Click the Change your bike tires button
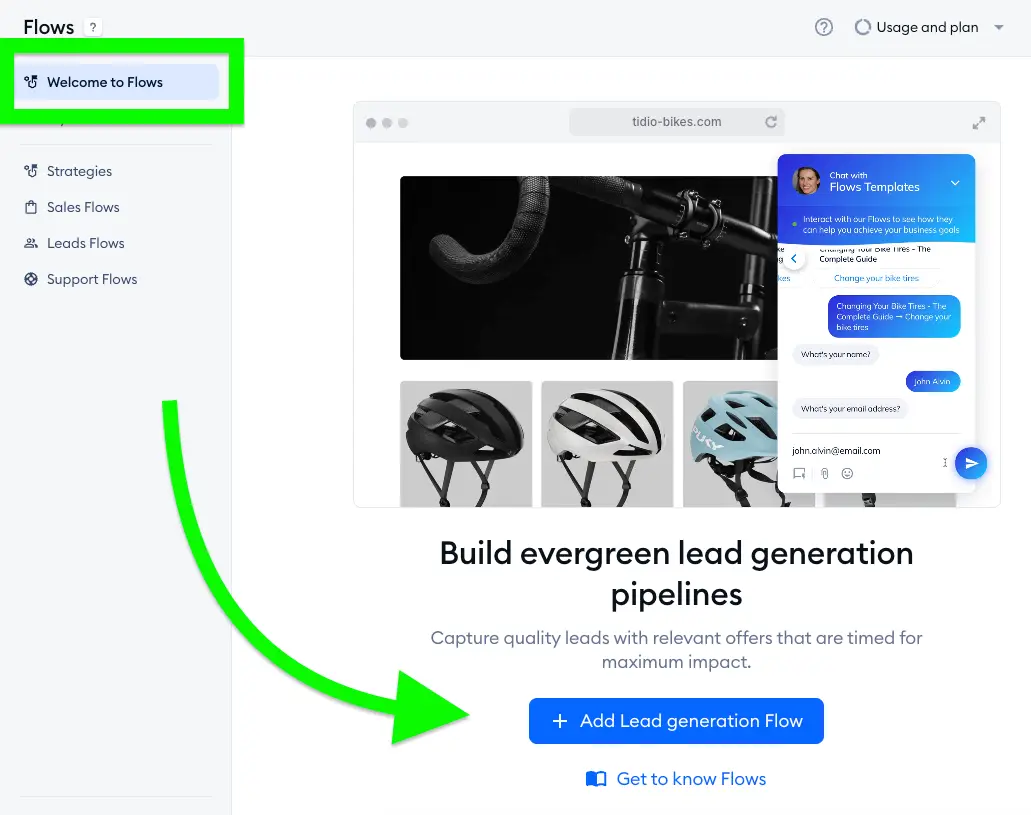This screenshot has width=1031, height=815. tap(876, 278)
